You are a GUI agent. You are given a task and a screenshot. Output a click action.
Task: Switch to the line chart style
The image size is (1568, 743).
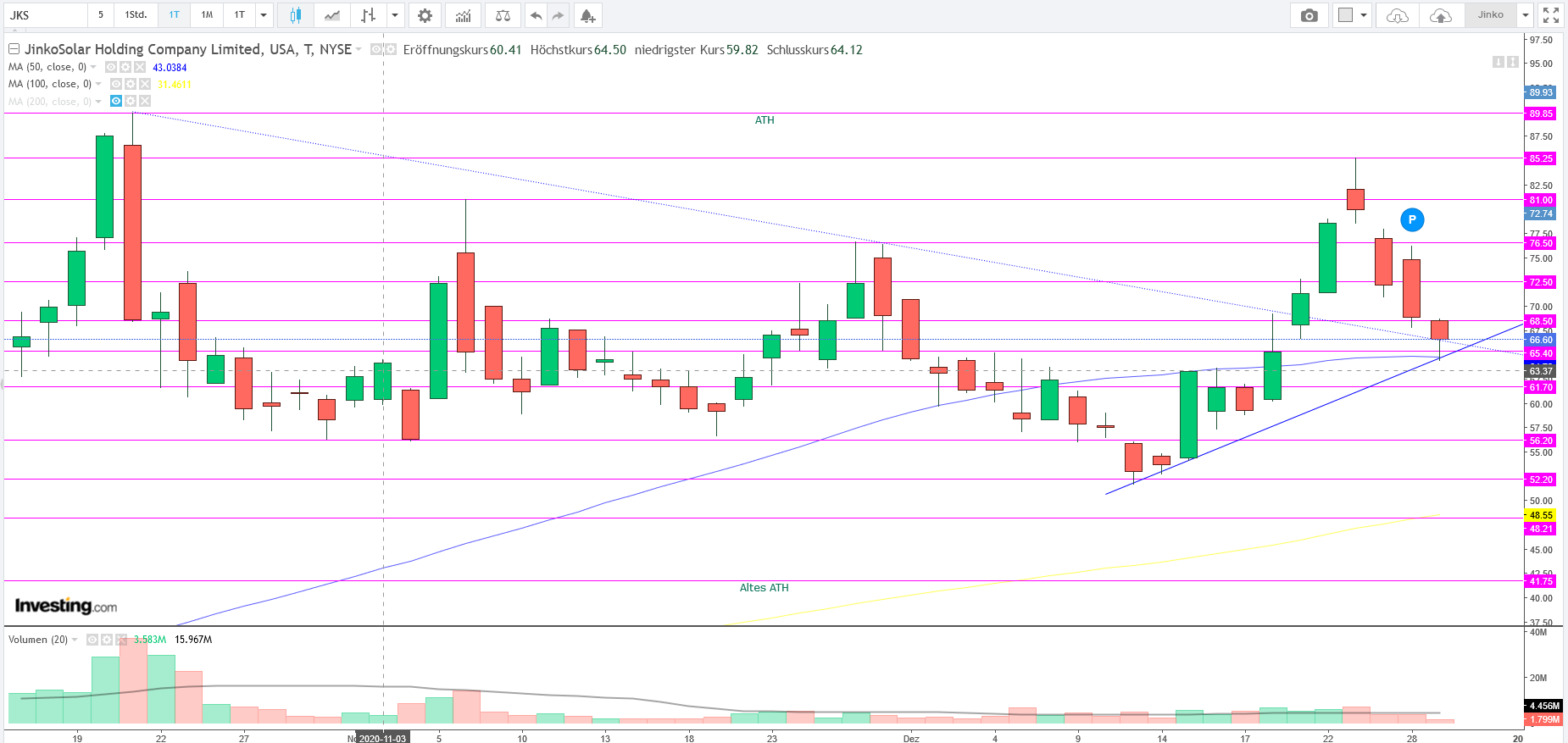(x=332, y=15)
